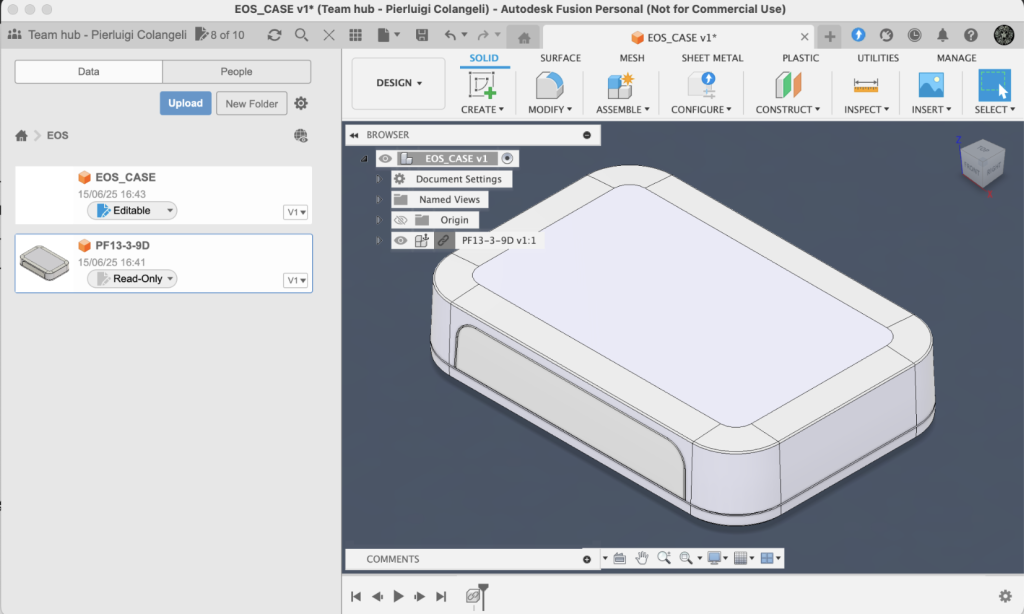1024x614 pixels.
Task: Open the Job Status clock icon
Action: (914, 35)
